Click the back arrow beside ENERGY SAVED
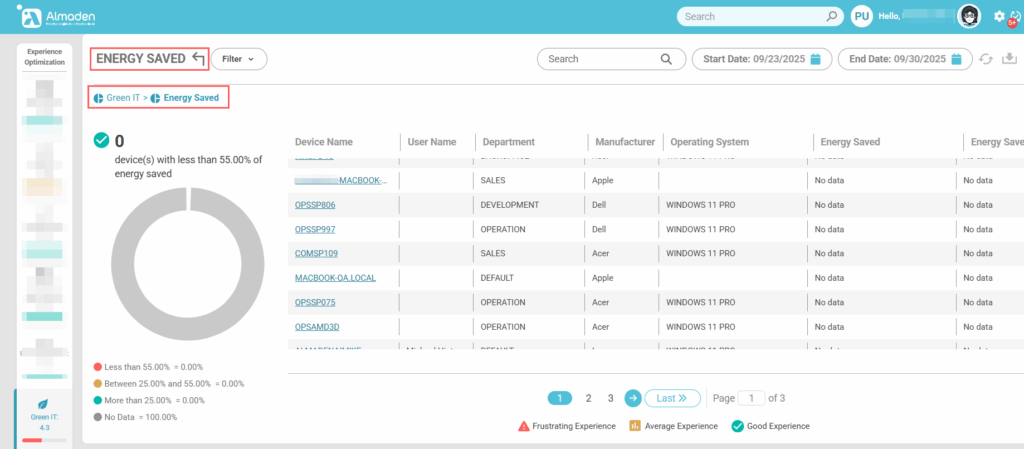 point(198,59)
